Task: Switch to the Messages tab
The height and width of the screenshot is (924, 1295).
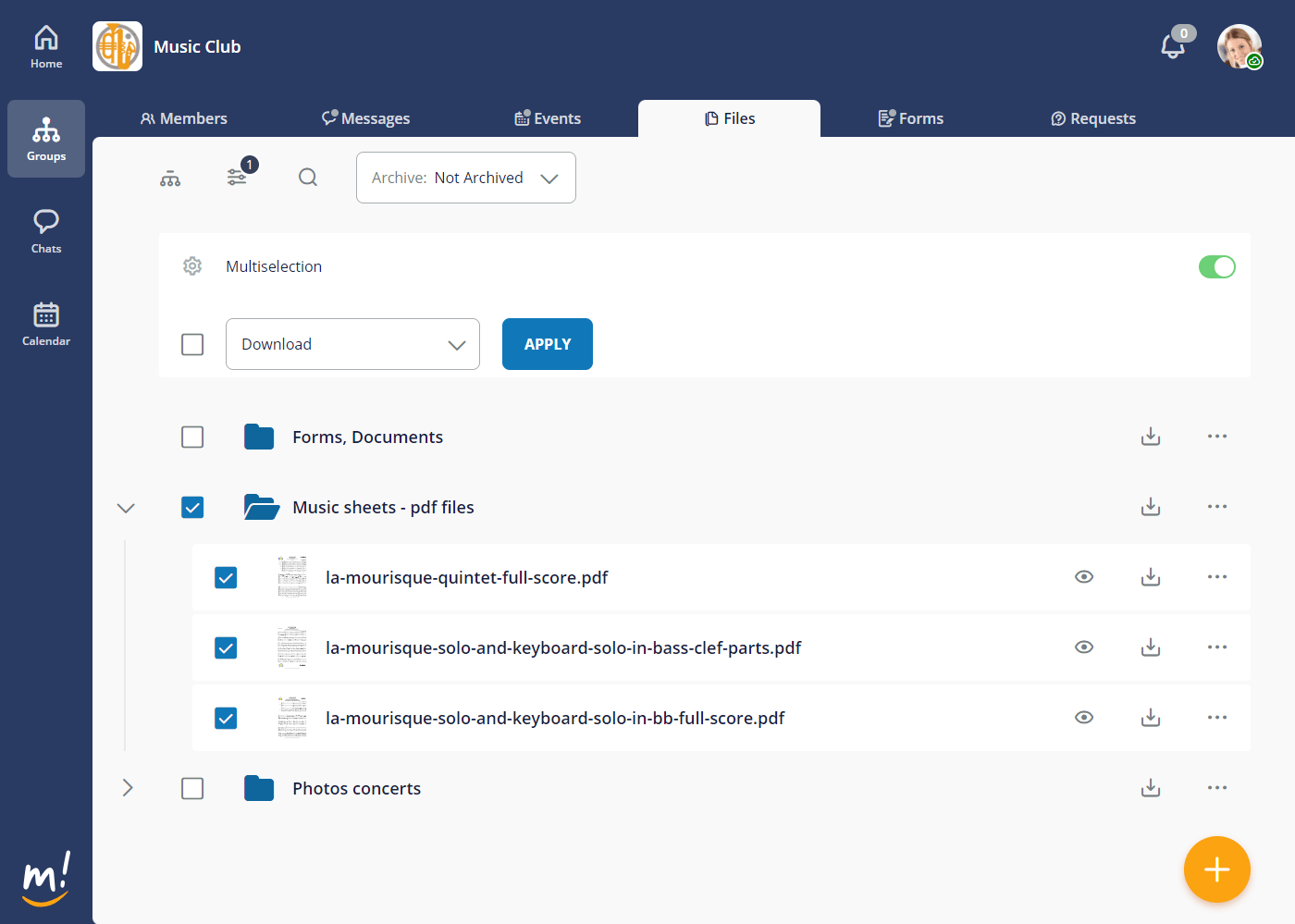Action: pos(365,118)
